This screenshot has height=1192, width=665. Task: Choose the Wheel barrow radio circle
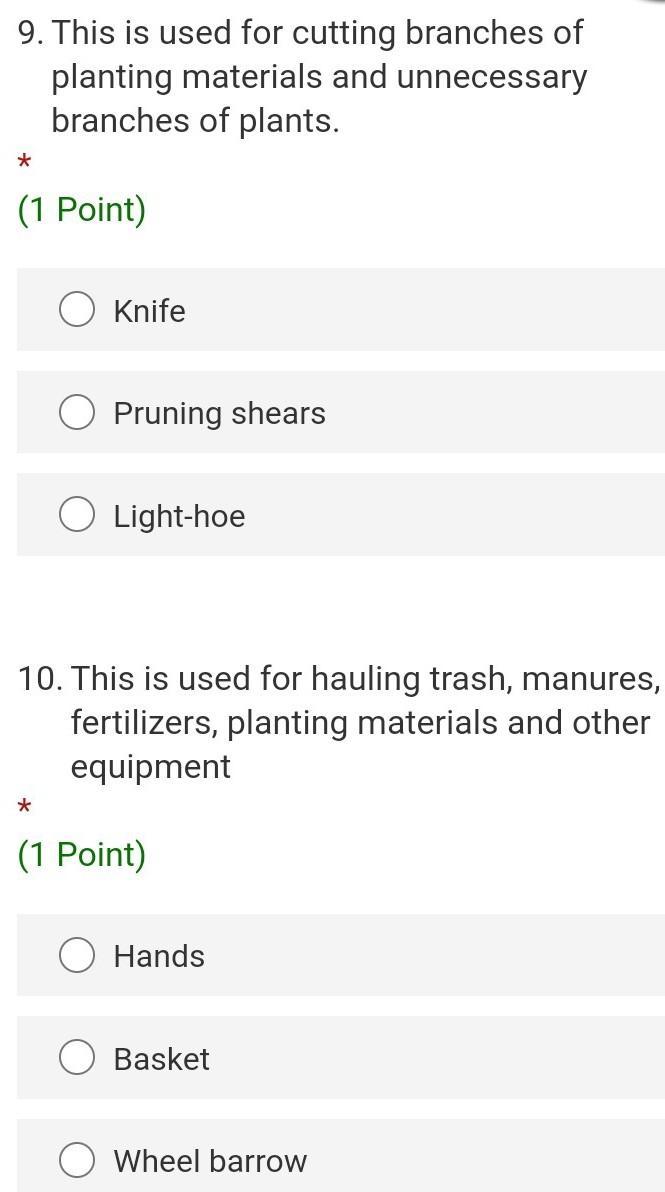click(77, 1161)
